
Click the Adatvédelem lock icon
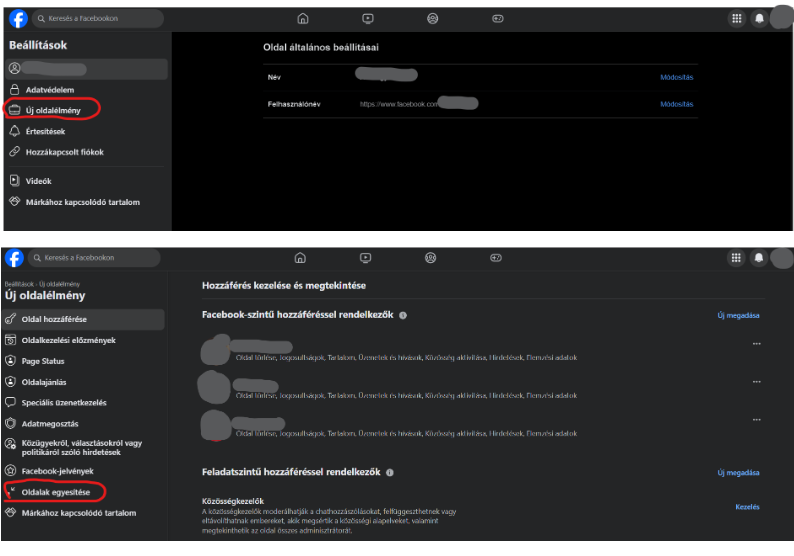[15, 90]
